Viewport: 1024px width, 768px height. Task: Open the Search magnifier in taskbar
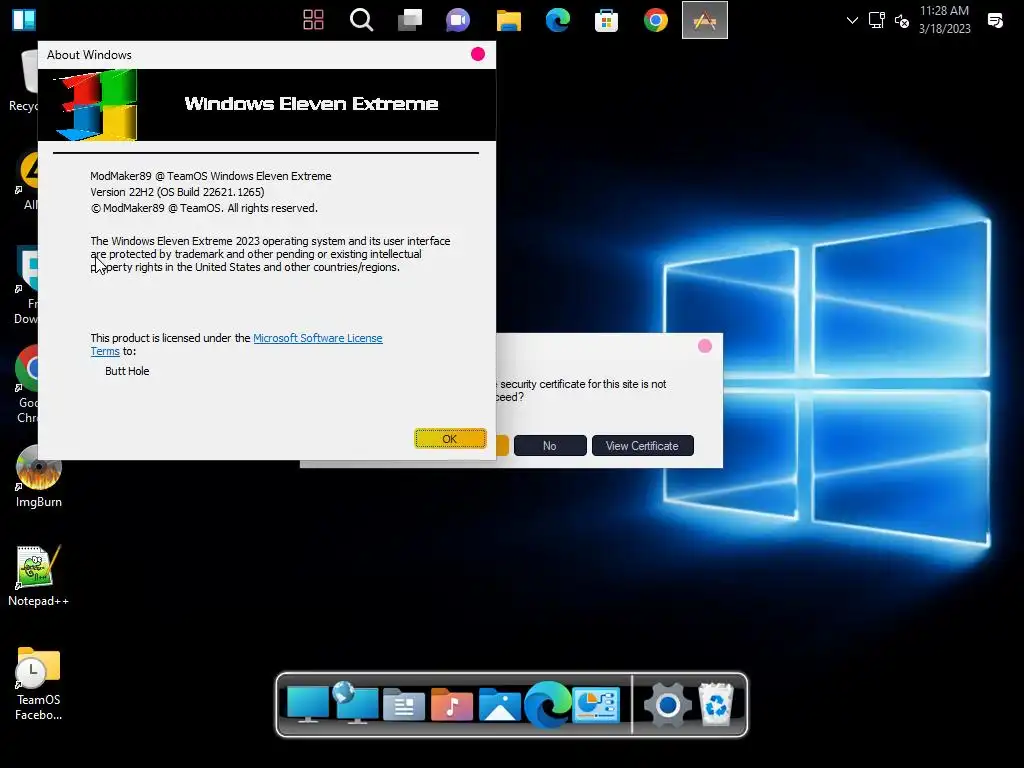tap(361, 20)
